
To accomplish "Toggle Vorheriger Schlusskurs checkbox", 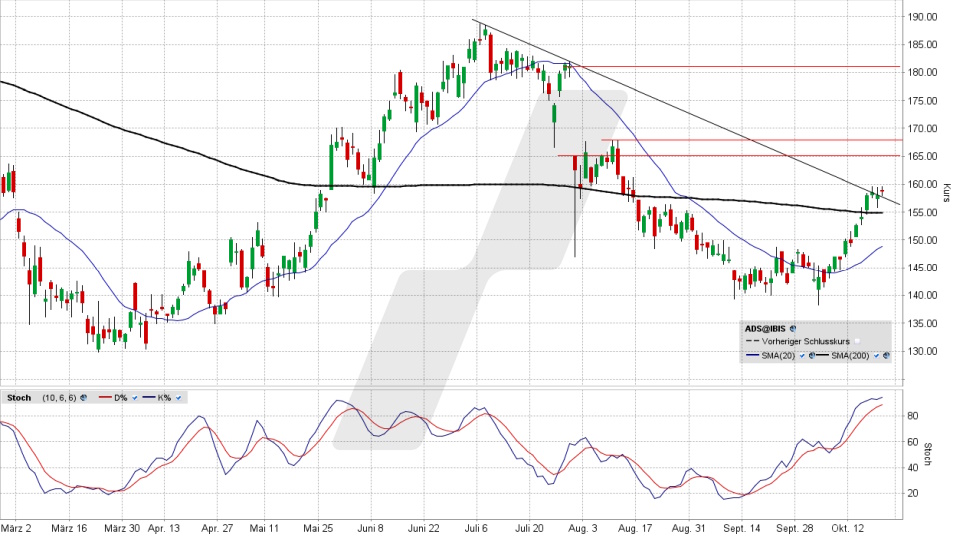I will (857, 342).
